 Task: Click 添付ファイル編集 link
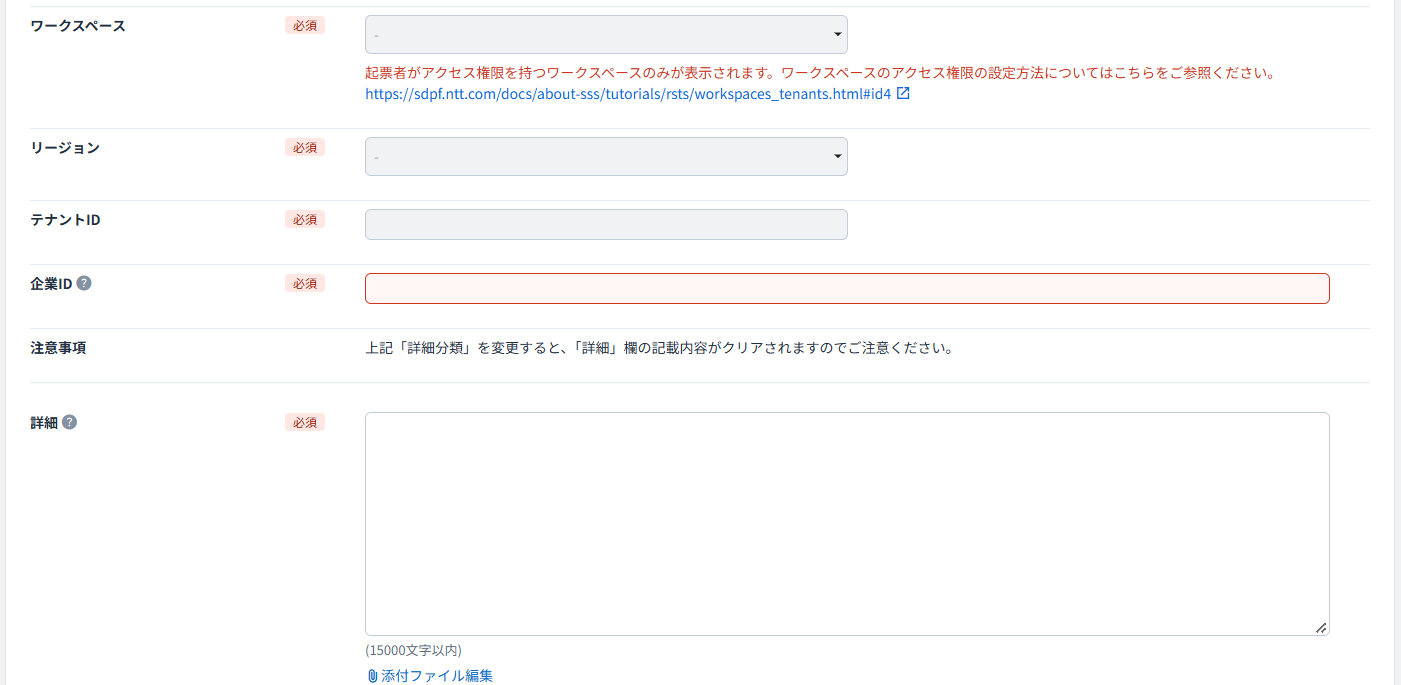tap(437, 676)
